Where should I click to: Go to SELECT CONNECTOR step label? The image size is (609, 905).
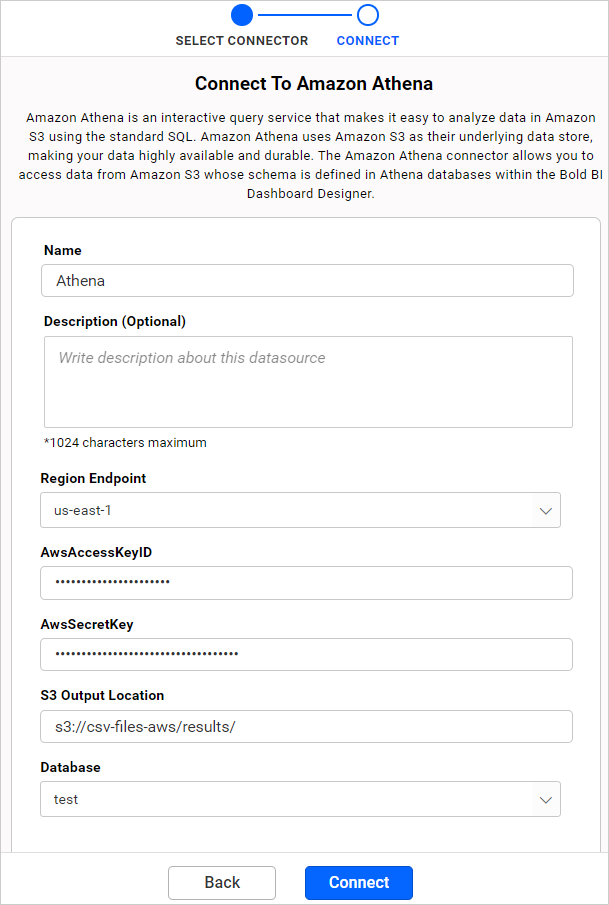(x=242, y=41)
